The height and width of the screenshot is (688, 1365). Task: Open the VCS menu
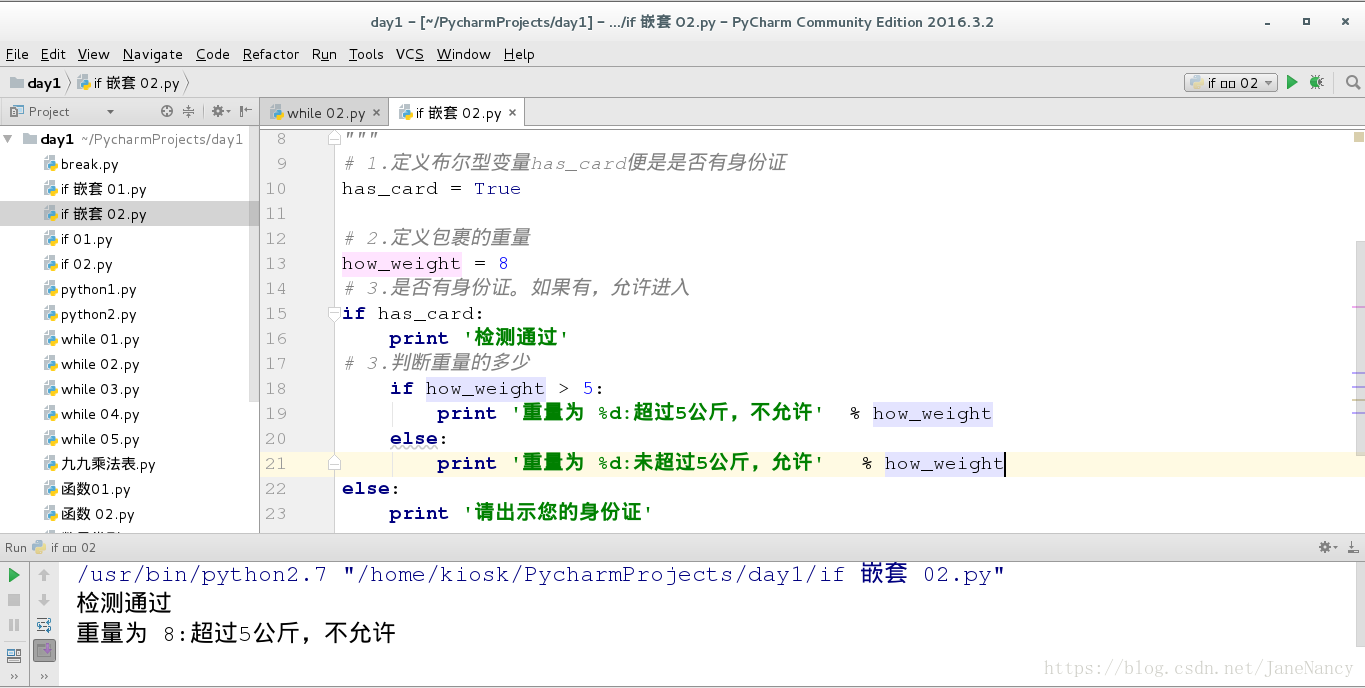[x=410, y=54]
